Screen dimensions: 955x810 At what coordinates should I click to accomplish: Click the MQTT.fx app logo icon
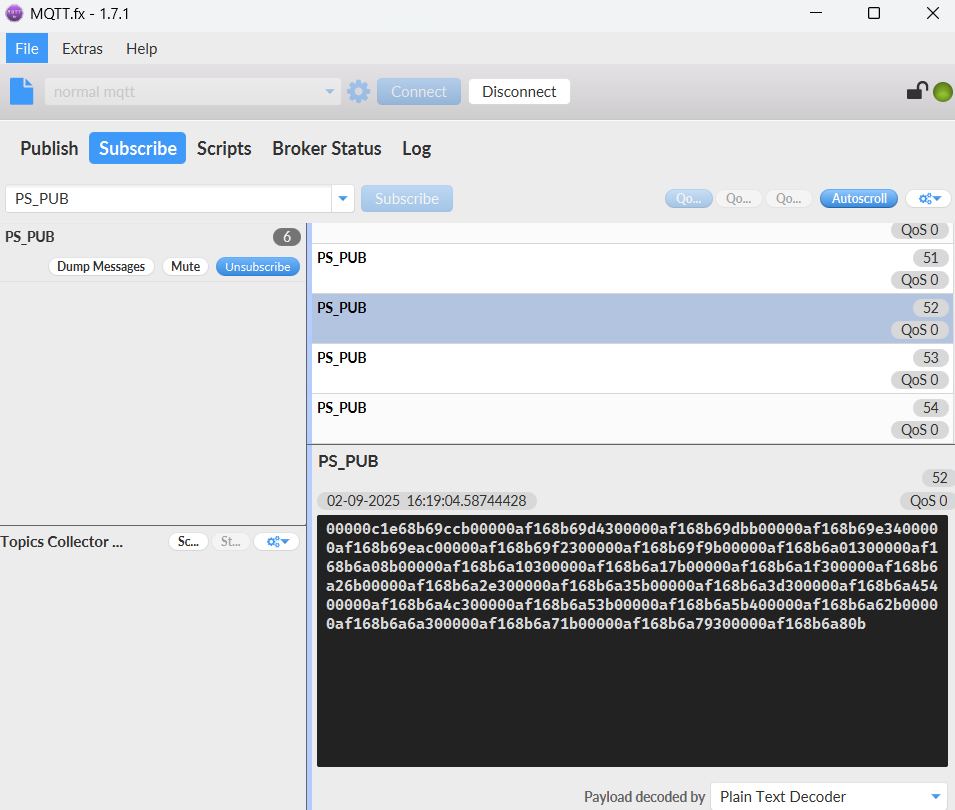(13, 13)
